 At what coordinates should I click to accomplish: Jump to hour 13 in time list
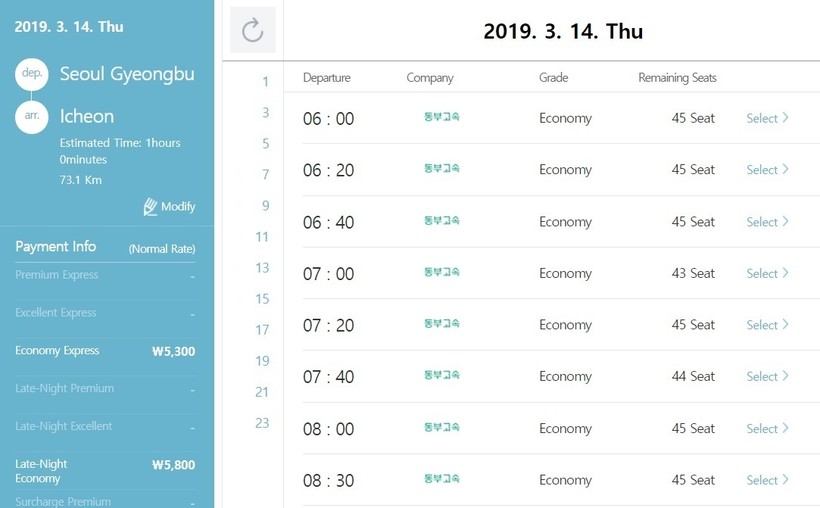pyautogui.click(x=262, y=268)
